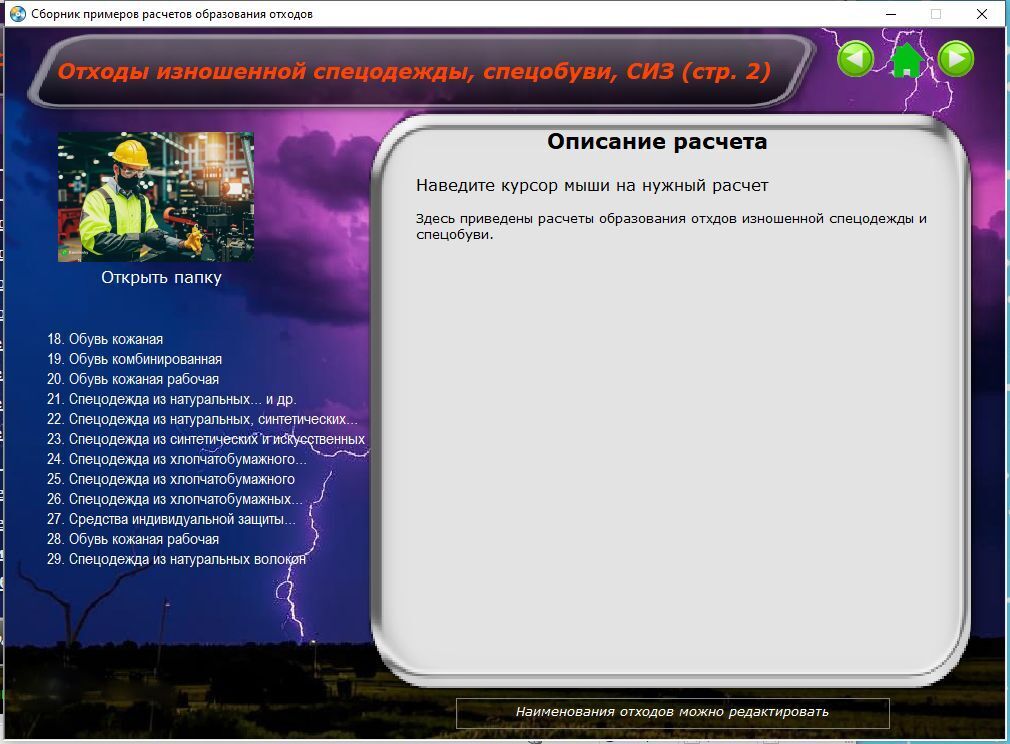Select '28. Обувь кожаная рабочая'
Screen dimensions: 1010x744
click(x=133, y=539)
